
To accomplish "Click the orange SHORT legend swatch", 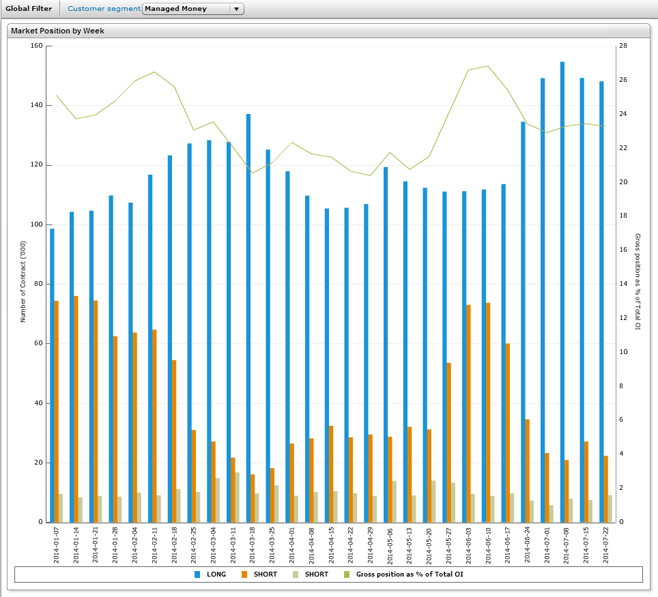I will [x=245, y=575].
